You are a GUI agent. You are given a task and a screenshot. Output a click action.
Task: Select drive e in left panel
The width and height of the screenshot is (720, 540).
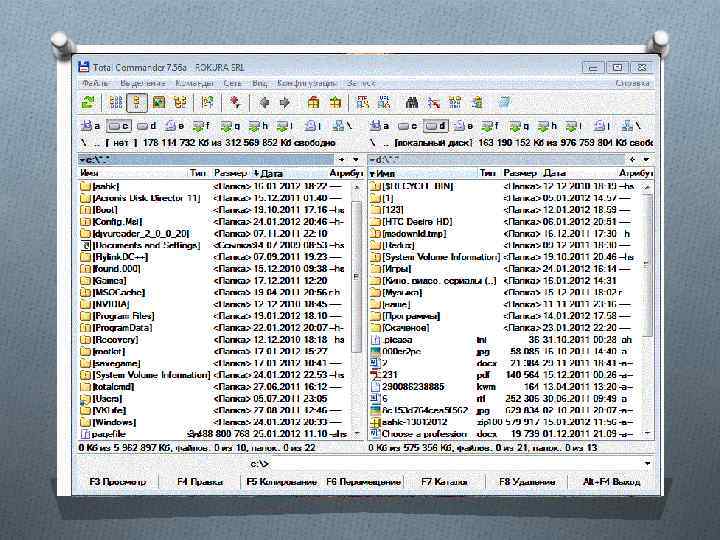click(174, 125)
